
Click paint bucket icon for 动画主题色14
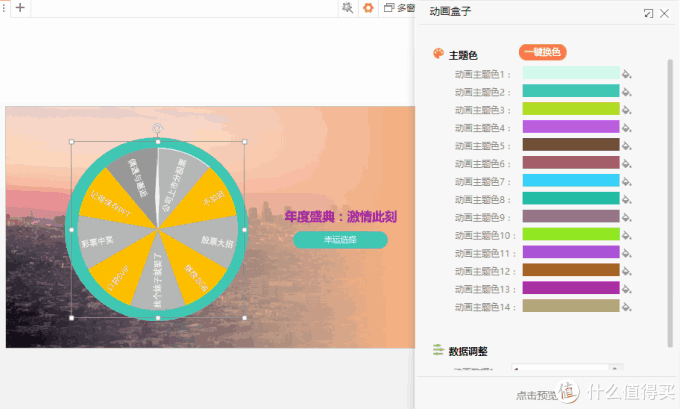[x=627, y=307]
